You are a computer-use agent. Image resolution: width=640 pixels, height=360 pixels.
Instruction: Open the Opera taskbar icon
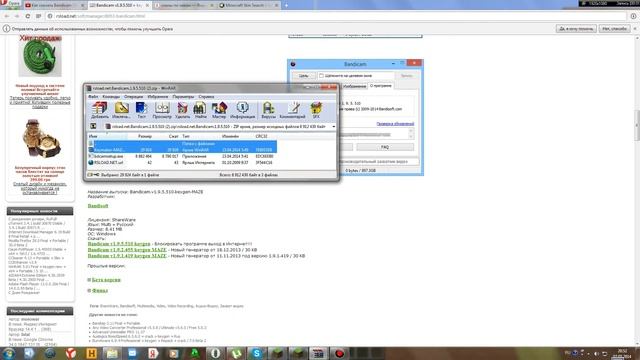pos(216,353)
